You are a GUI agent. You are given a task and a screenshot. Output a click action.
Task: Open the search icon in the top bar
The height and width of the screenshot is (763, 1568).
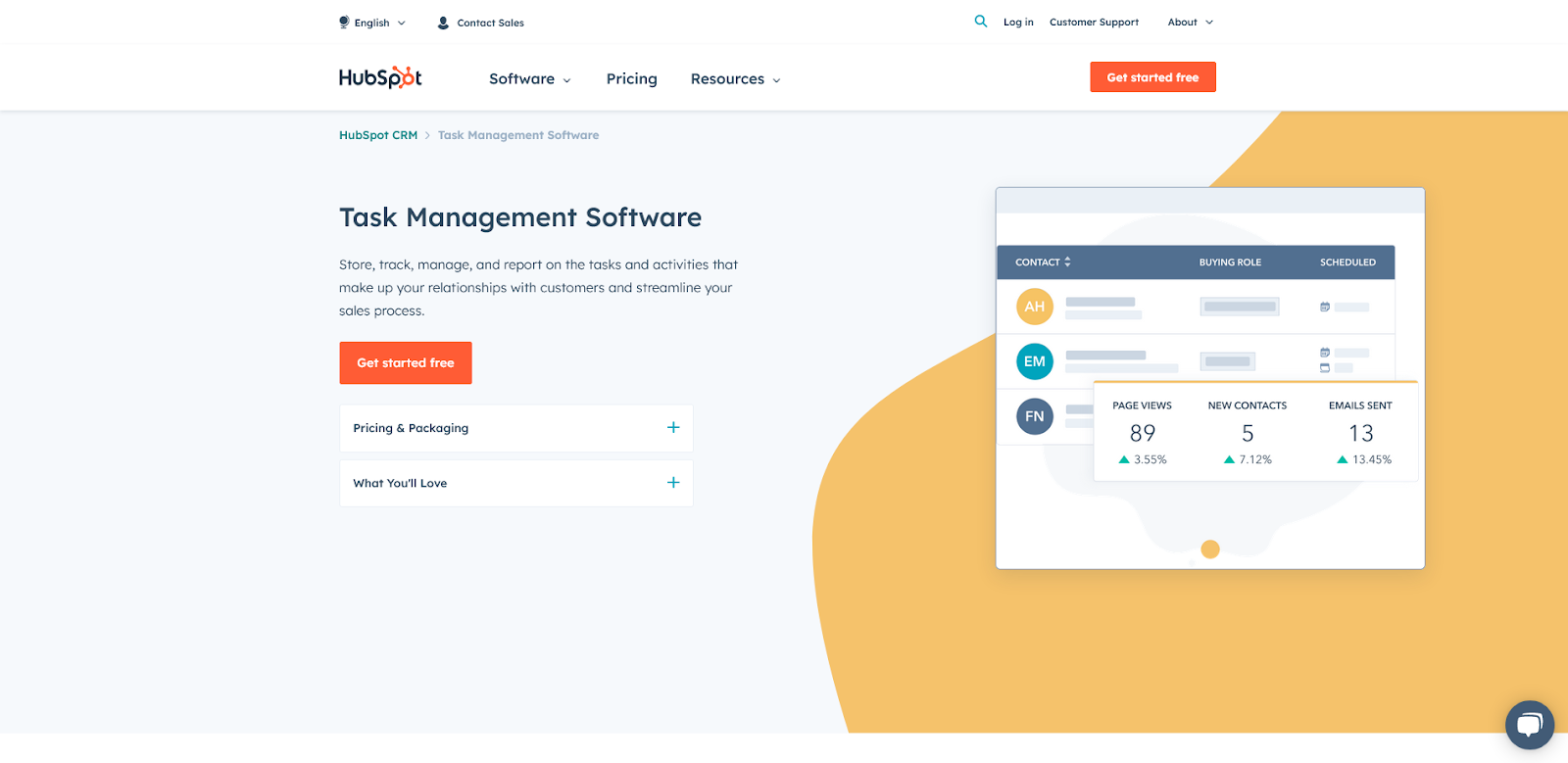point(980,22)
